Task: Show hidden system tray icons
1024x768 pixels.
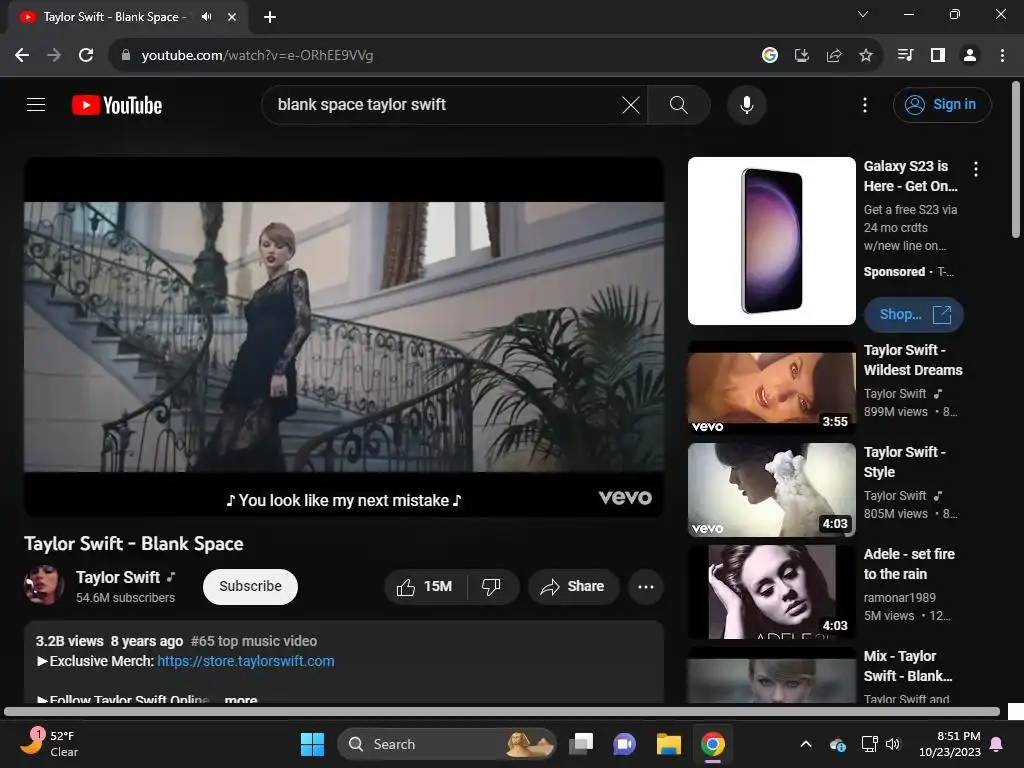Action: [806, 744]
